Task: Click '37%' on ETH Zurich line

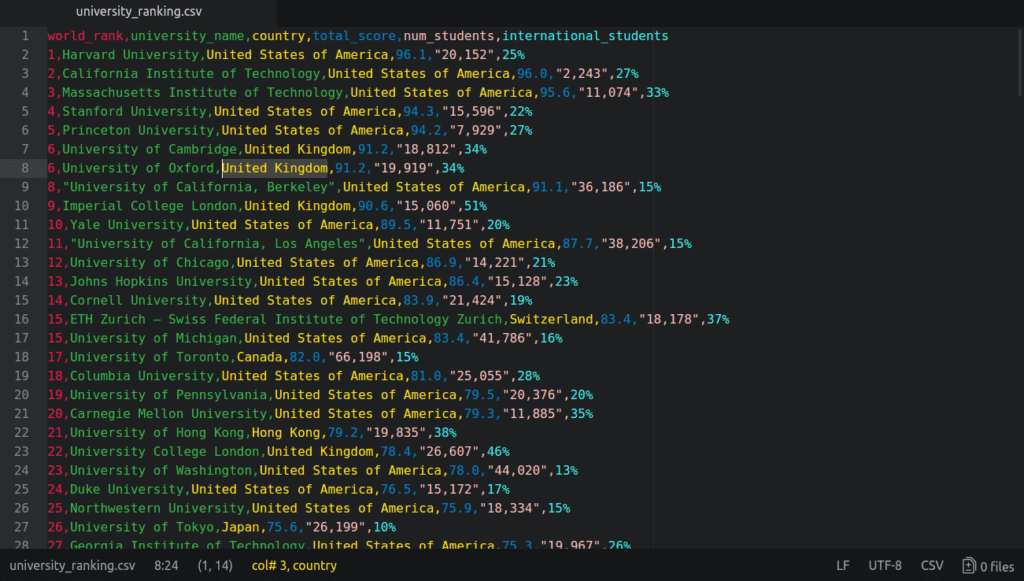Action: click(x=718, y=320)
